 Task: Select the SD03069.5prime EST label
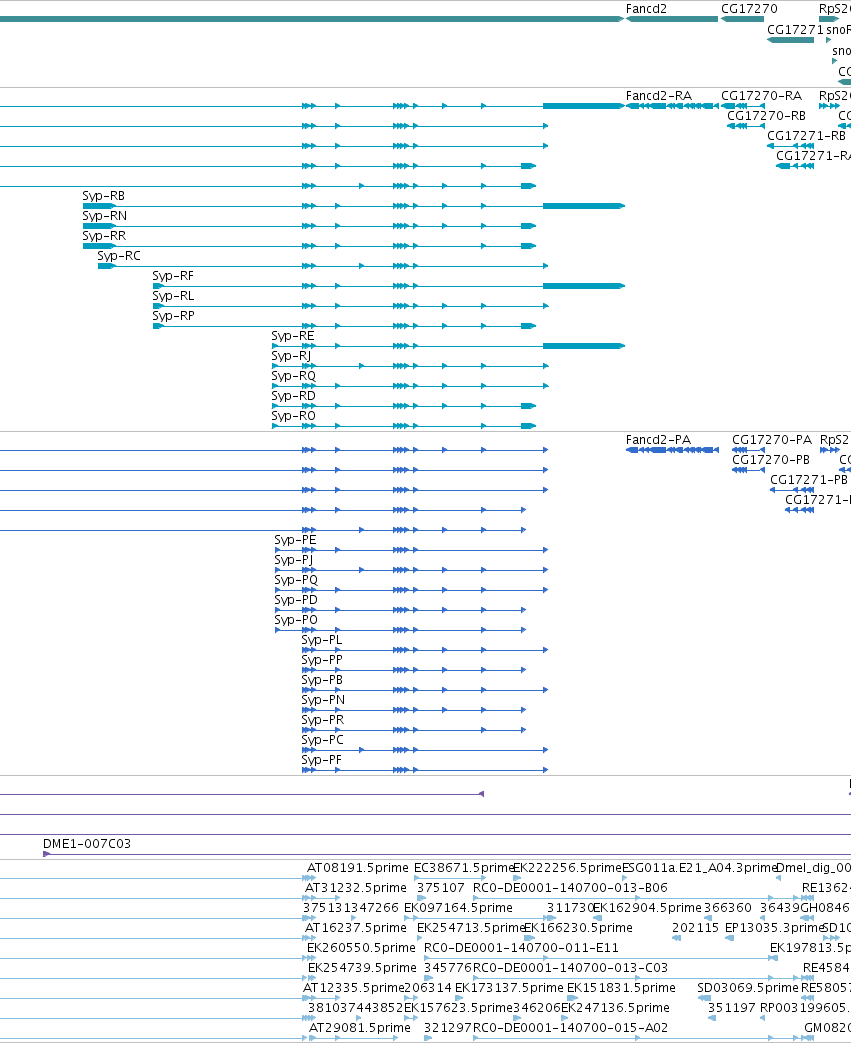(x=748, y=987)
